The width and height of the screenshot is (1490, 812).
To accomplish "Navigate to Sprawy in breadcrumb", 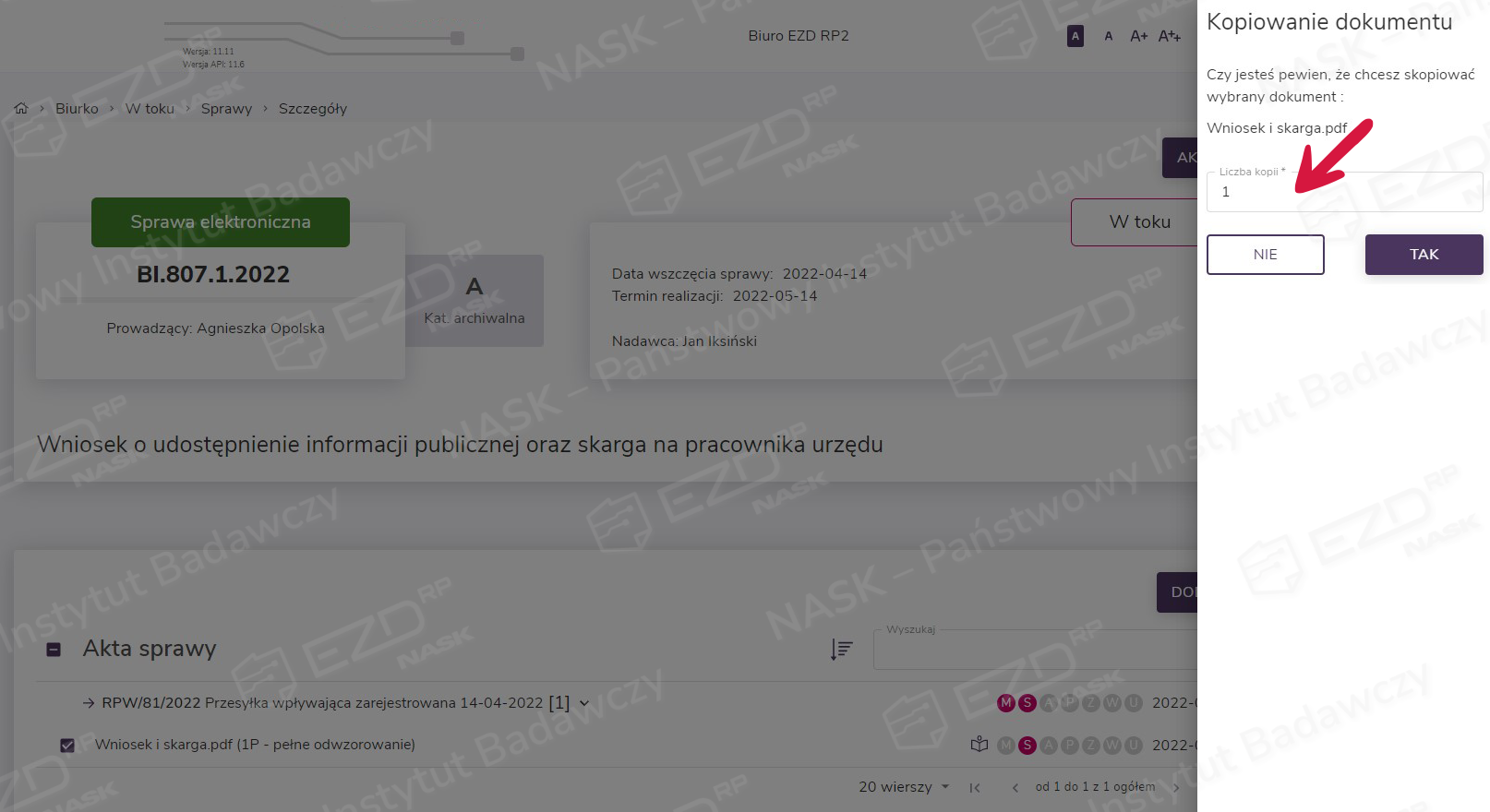I will point(226,109).
